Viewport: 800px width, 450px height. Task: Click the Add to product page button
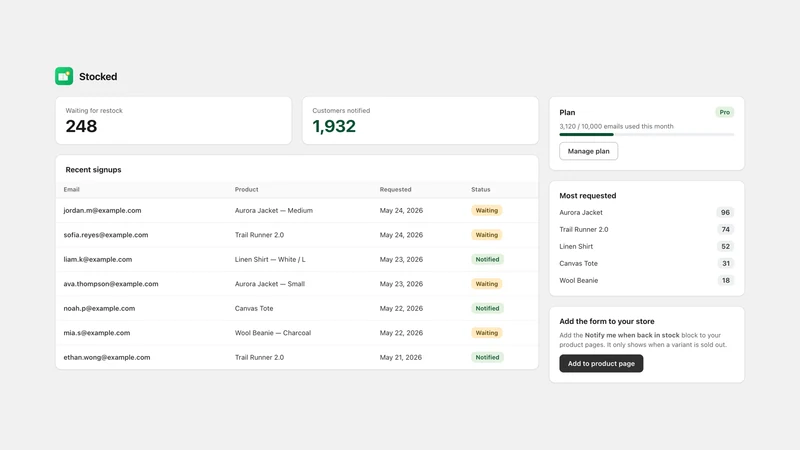[601, 363]
